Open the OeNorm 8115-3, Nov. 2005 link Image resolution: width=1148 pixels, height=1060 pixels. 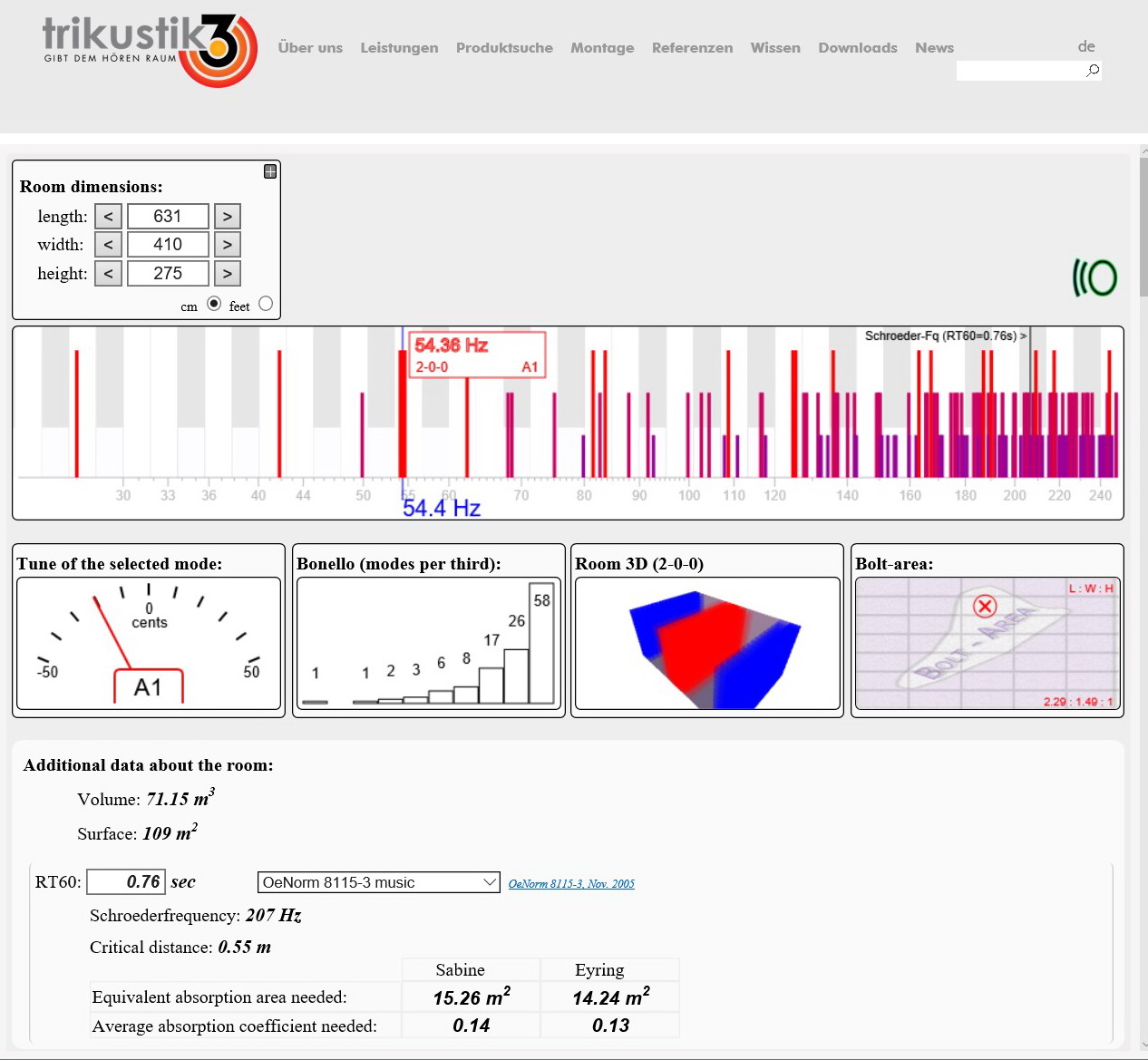571,884
